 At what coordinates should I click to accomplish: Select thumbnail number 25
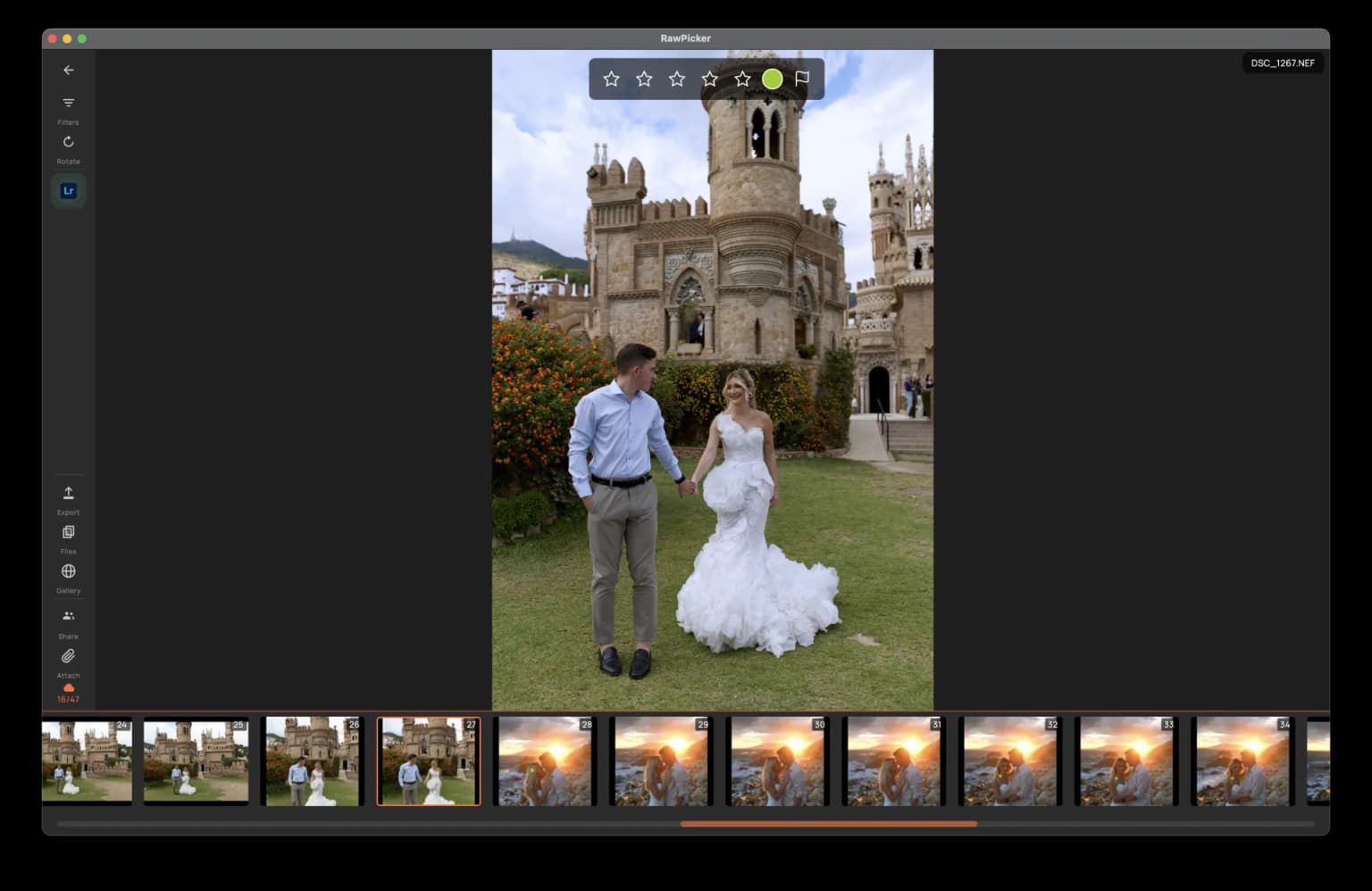coord(197,762)
